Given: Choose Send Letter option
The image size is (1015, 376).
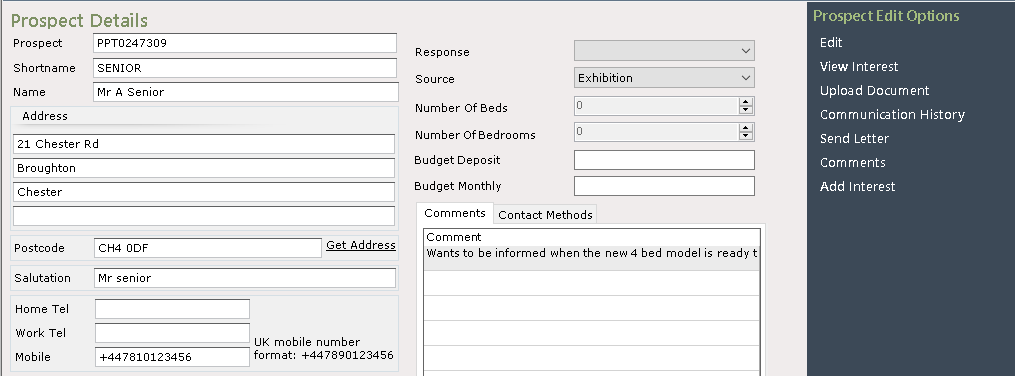Looking at the screenshot, I should (x=854, y=138).
